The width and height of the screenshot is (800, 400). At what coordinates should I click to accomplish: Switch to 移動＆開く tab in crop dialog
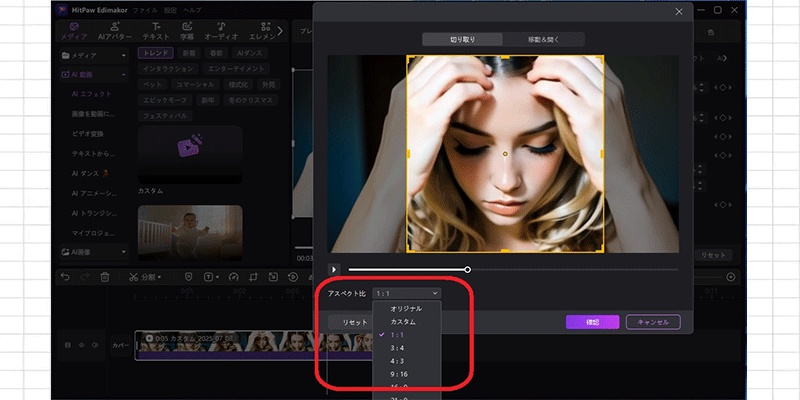tap(543, 39)
